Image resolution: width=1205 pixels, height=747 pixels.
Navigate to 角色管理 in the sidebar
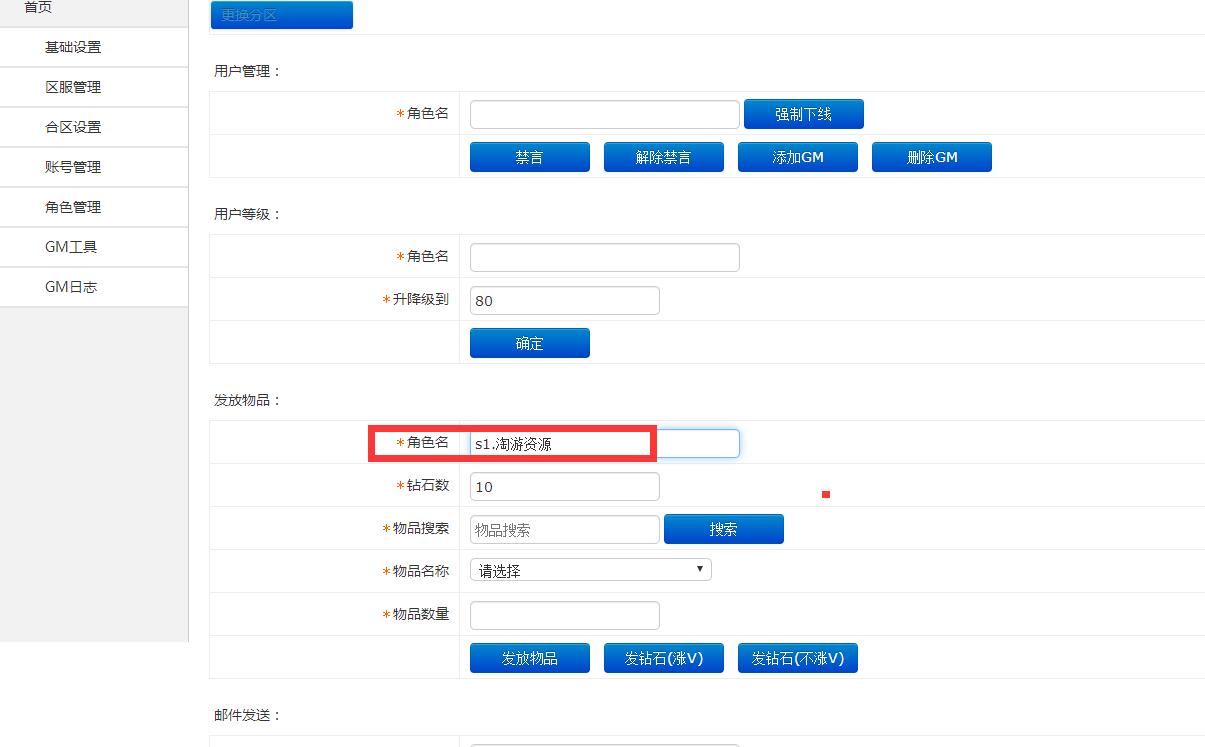pyautogui.click(x=73, y=207)
